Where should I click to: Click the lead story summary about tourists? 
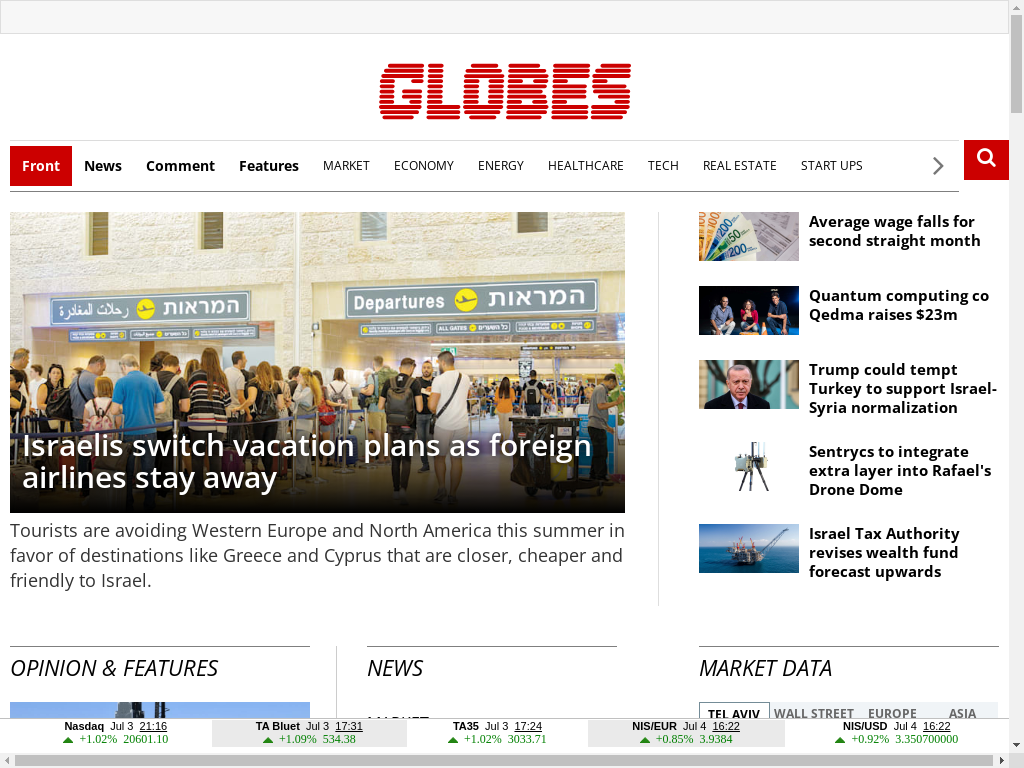317,555
